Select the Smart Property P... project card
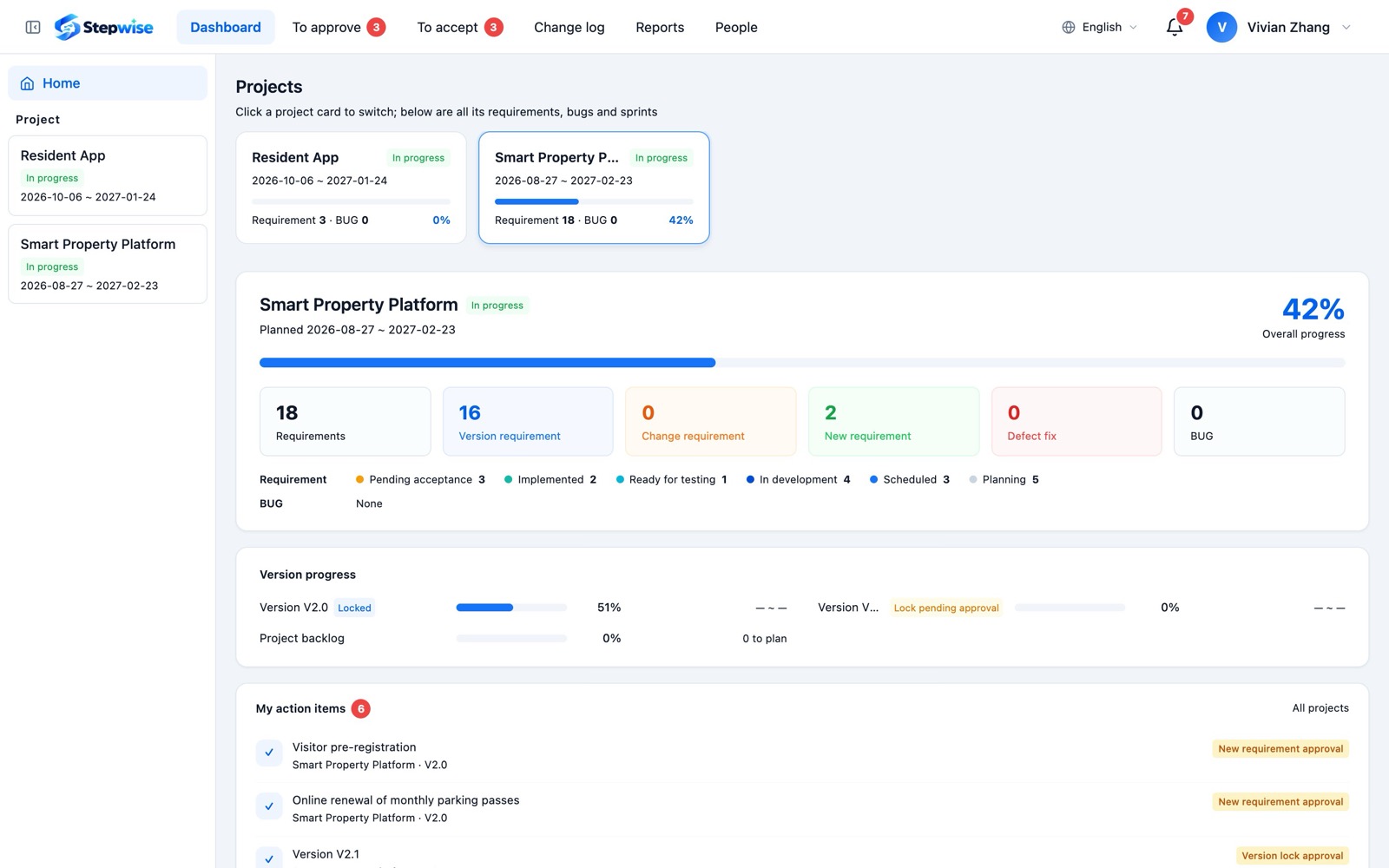This screenshot has height=868, width=1389. pyautogui.click(x=594, y=187)
